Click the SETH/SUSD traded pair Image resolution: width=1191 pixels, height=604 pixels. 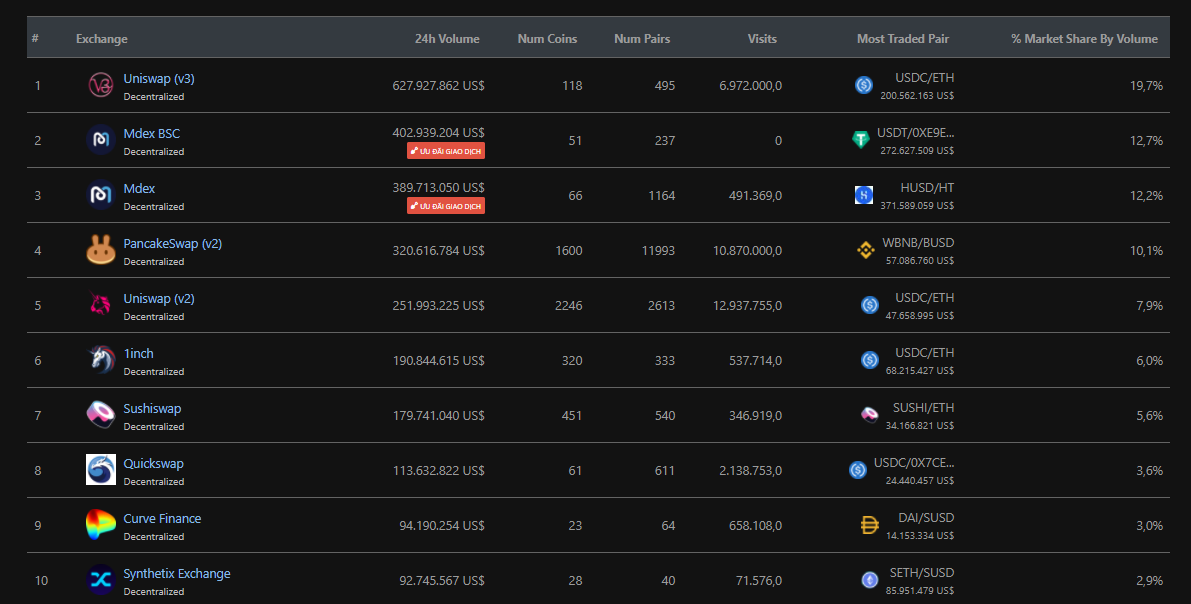[x=922, y=573]
